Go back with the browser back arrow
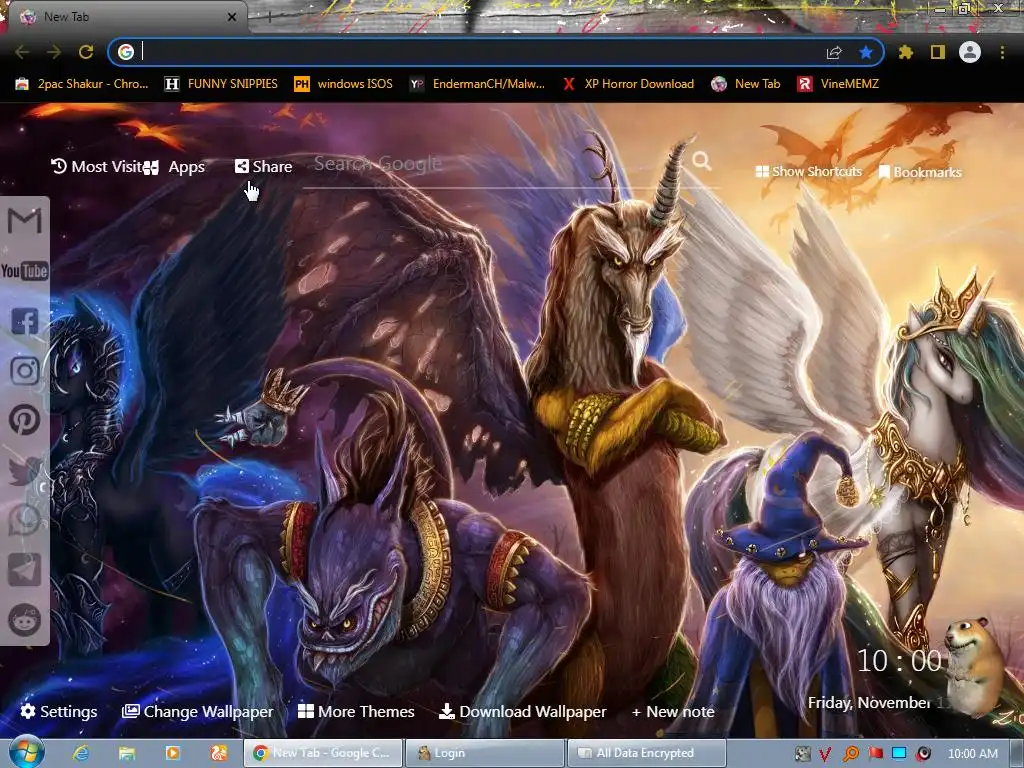 coord(22,52)
